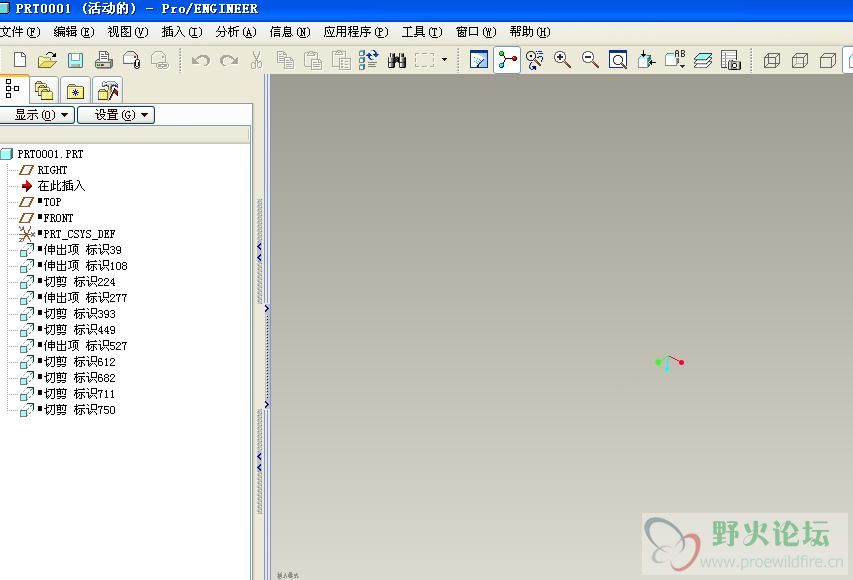
Task: Open the View Manager icon
Action: pyautogui.click(x=731, y=60)
